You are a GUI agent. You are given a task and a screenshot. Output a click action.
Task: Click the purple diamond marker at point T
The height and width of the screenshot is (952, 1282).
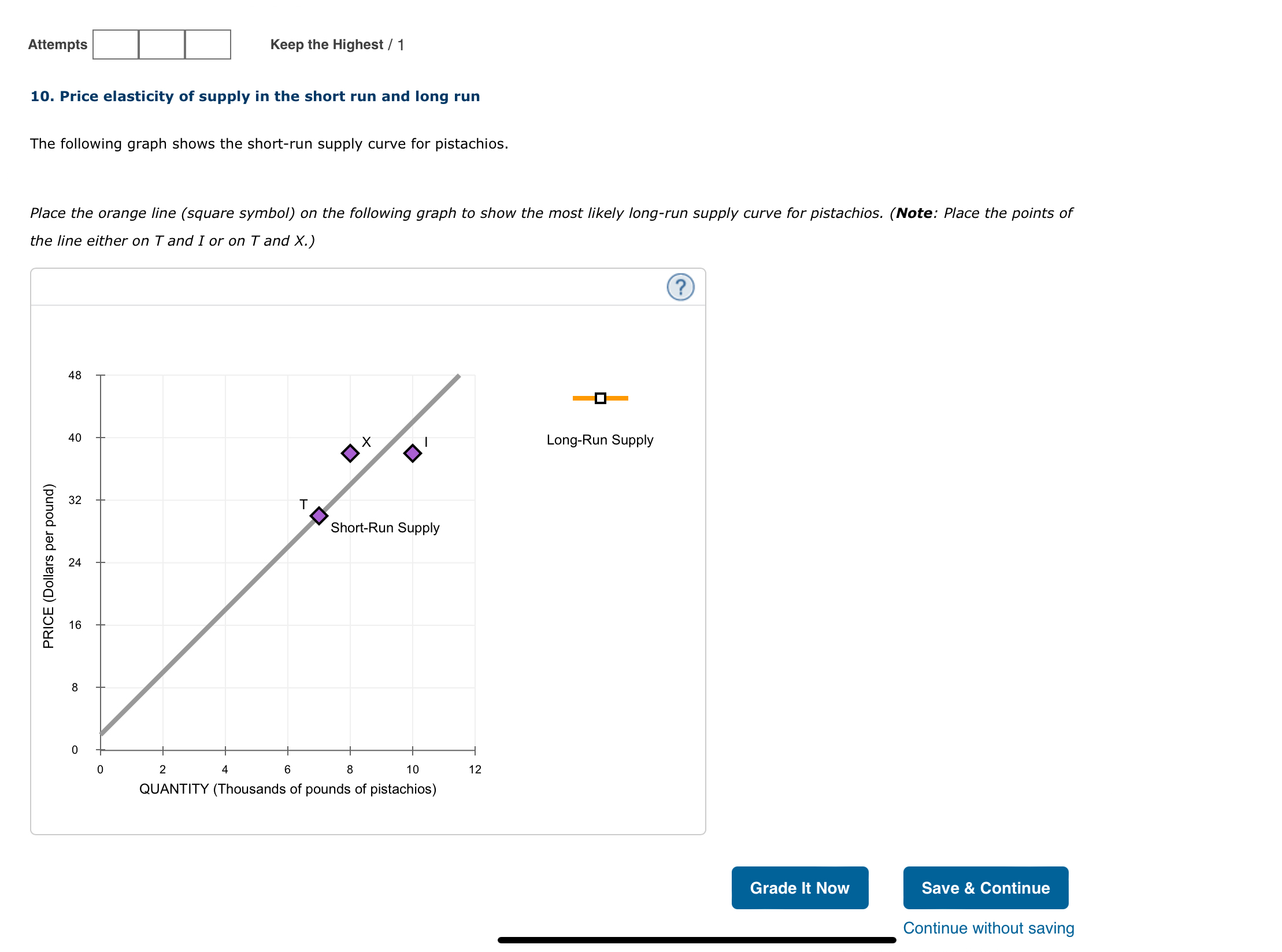click(318, 515)
